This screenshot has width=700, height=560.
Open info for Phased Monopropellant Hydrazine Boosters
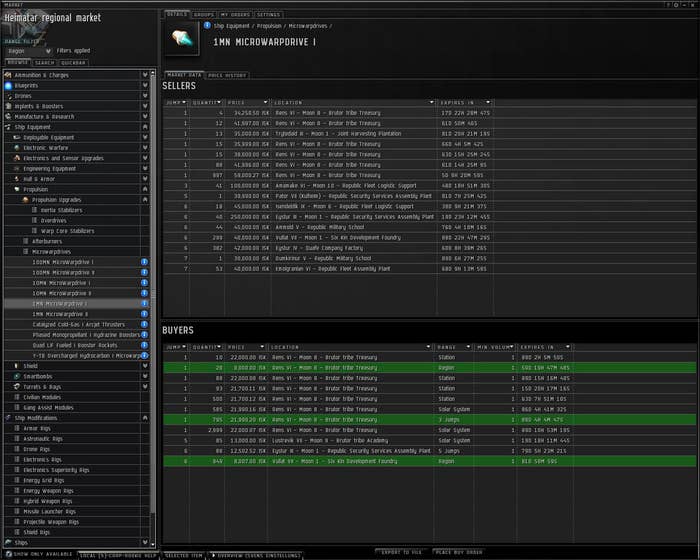[144, 335]
